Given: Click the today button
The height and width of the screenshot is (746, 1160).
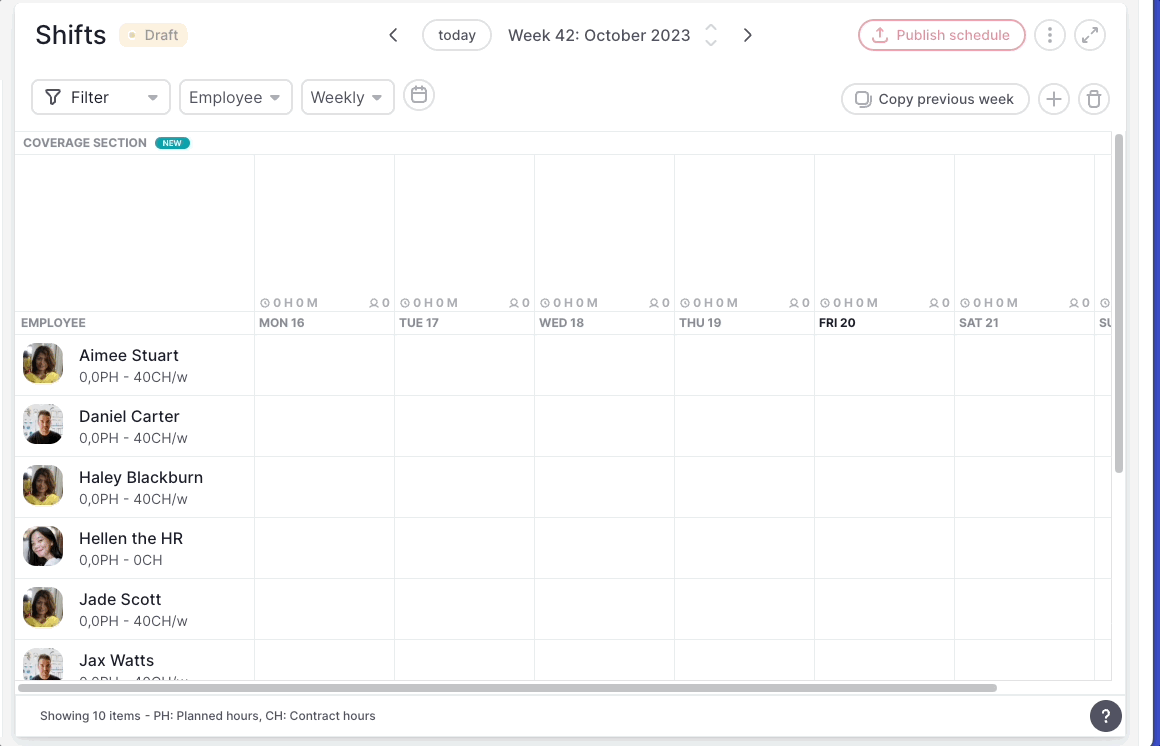Looking at the screenshot, I should tap(457, 35).
